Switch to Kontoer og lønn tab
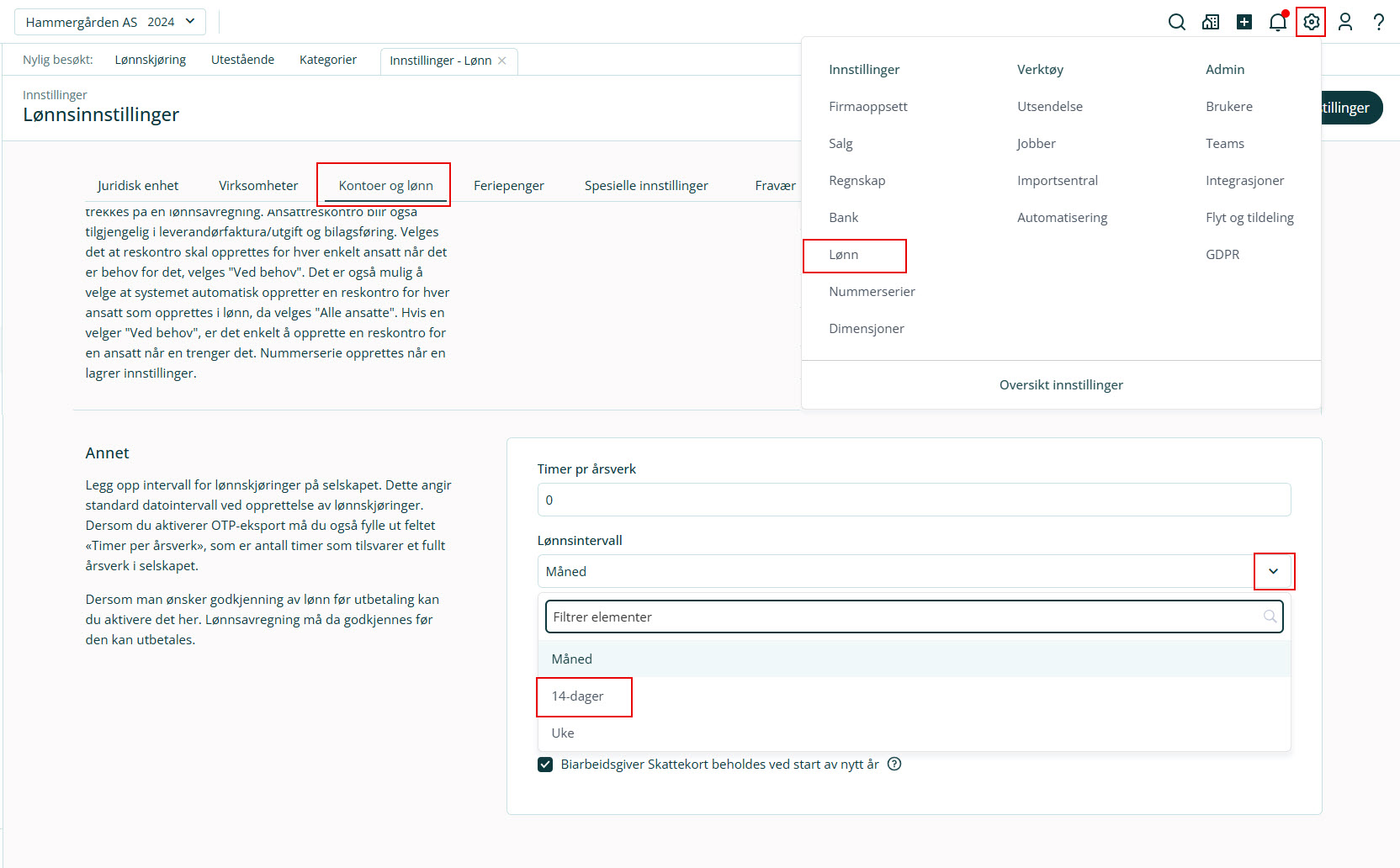Viewport: 1400px width, 868px height. coord(386,185)
